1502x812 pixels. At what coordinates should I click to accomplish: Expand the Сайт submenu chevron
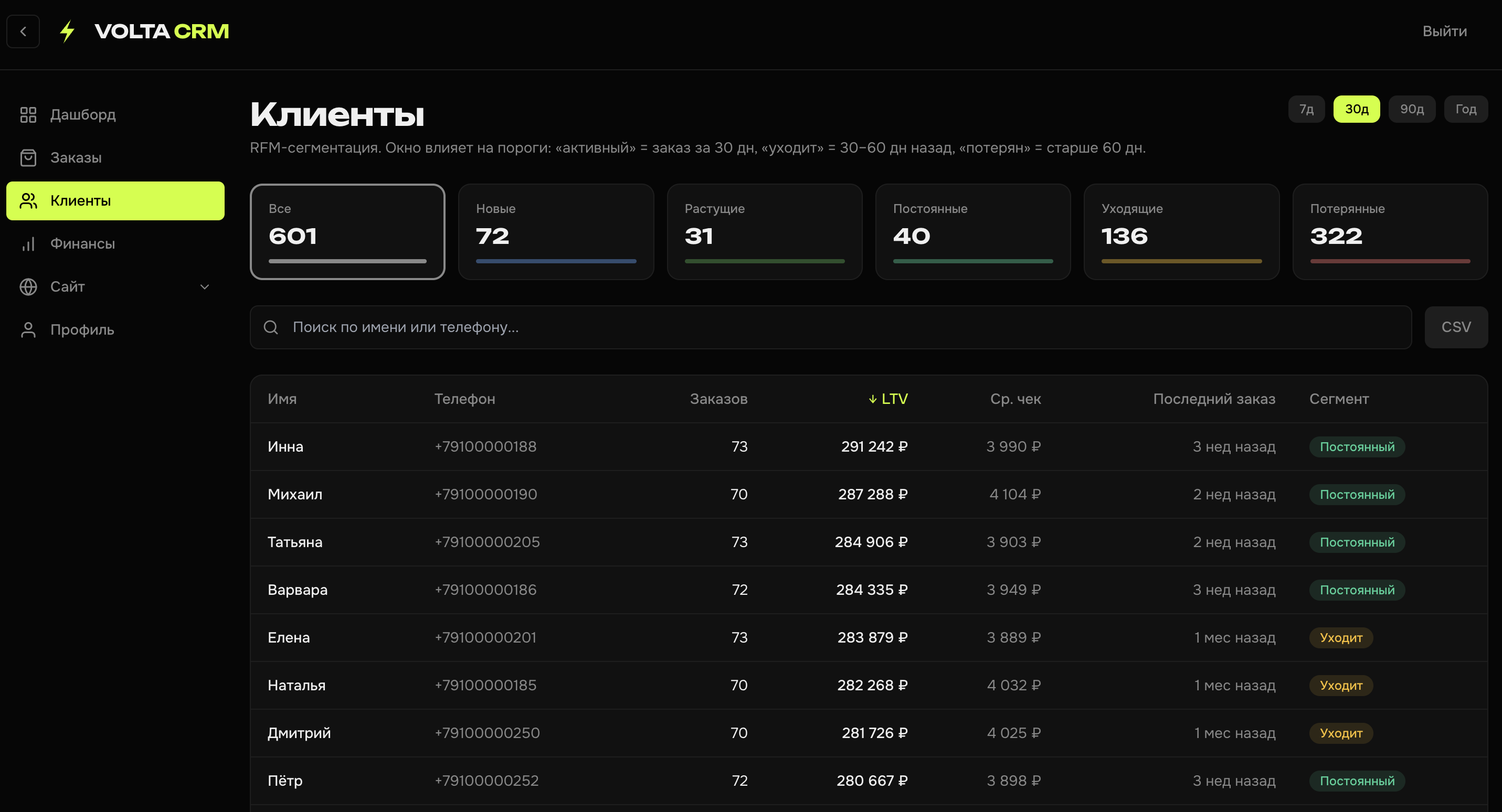[205, 287]
